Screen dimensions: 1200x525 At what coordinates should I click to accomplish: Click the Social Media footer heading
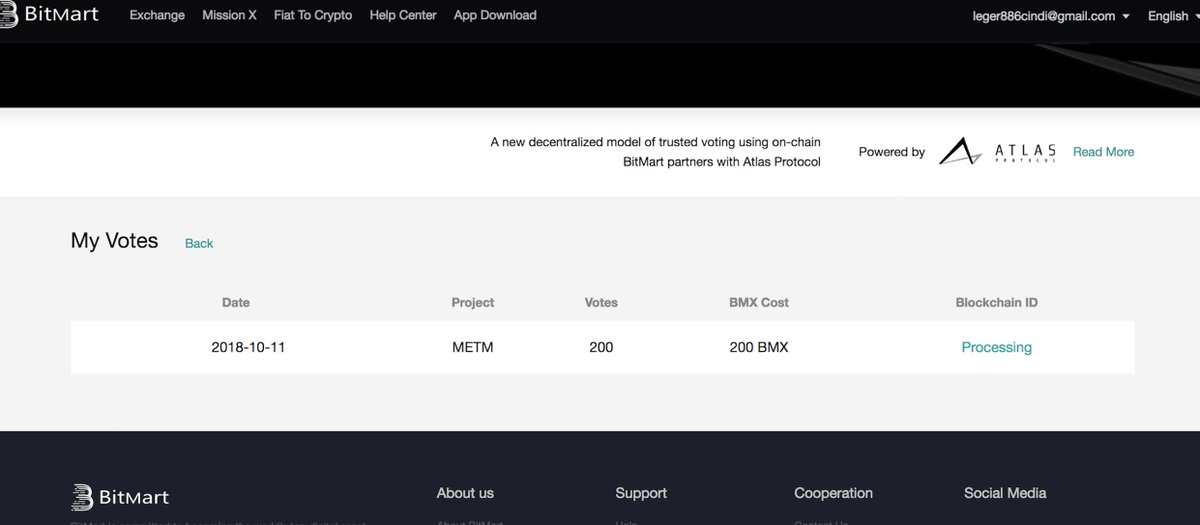[x=1005, y=493]
